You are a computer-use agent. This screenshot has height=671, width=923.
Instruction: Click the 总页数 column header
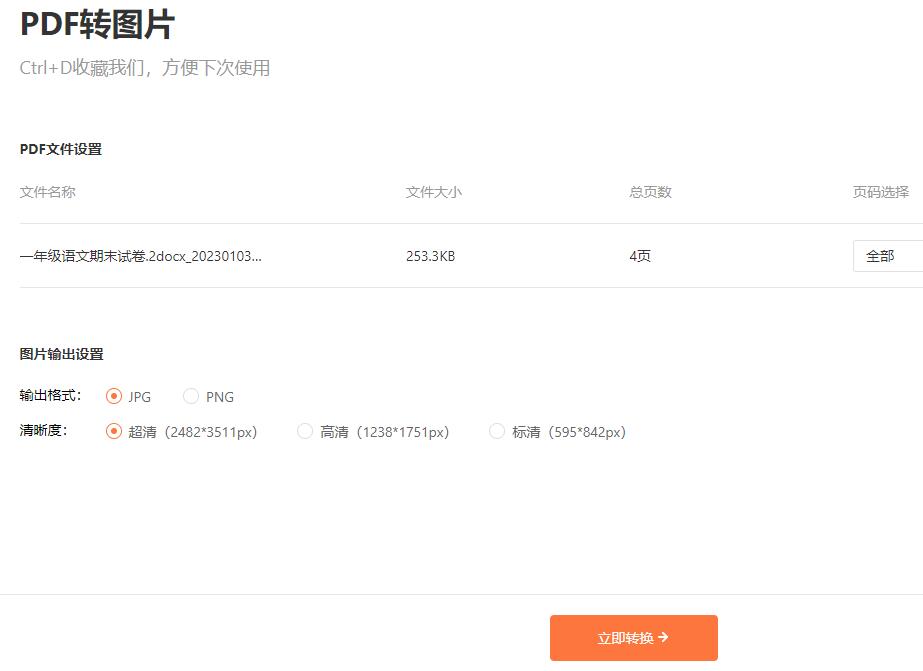point(649,192)
